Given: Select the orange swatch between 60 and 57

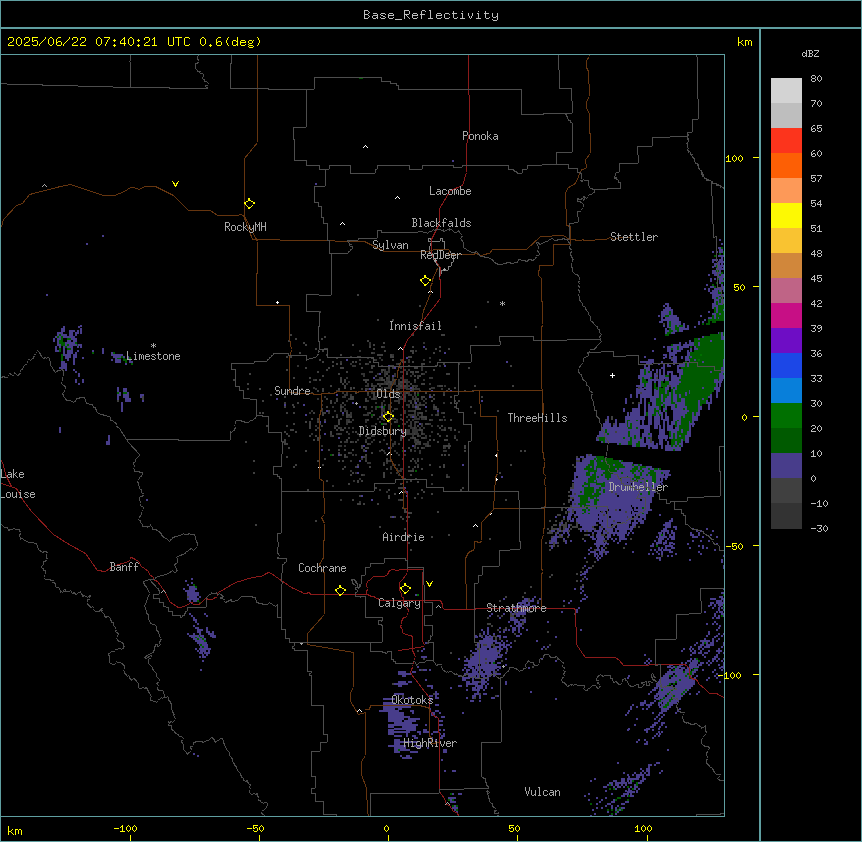Looking at the screenshot, I should [786, 165].
